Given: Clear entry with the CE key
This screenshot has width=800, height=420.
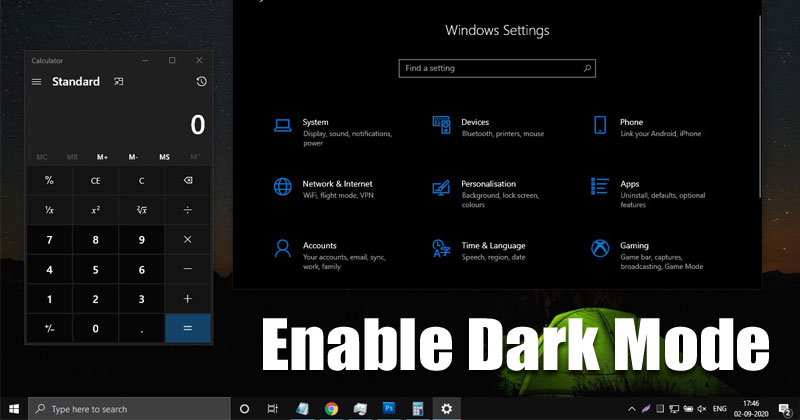Looking at the screenshot, I should [95, 180].
